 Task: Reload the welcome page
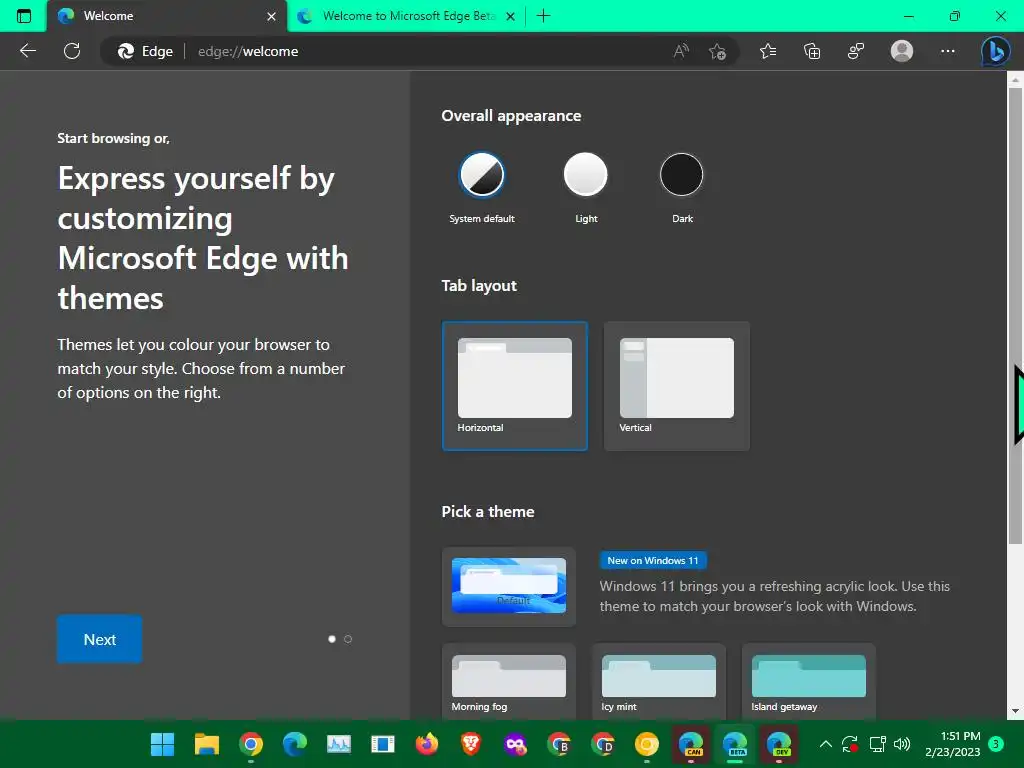(72, 51)
